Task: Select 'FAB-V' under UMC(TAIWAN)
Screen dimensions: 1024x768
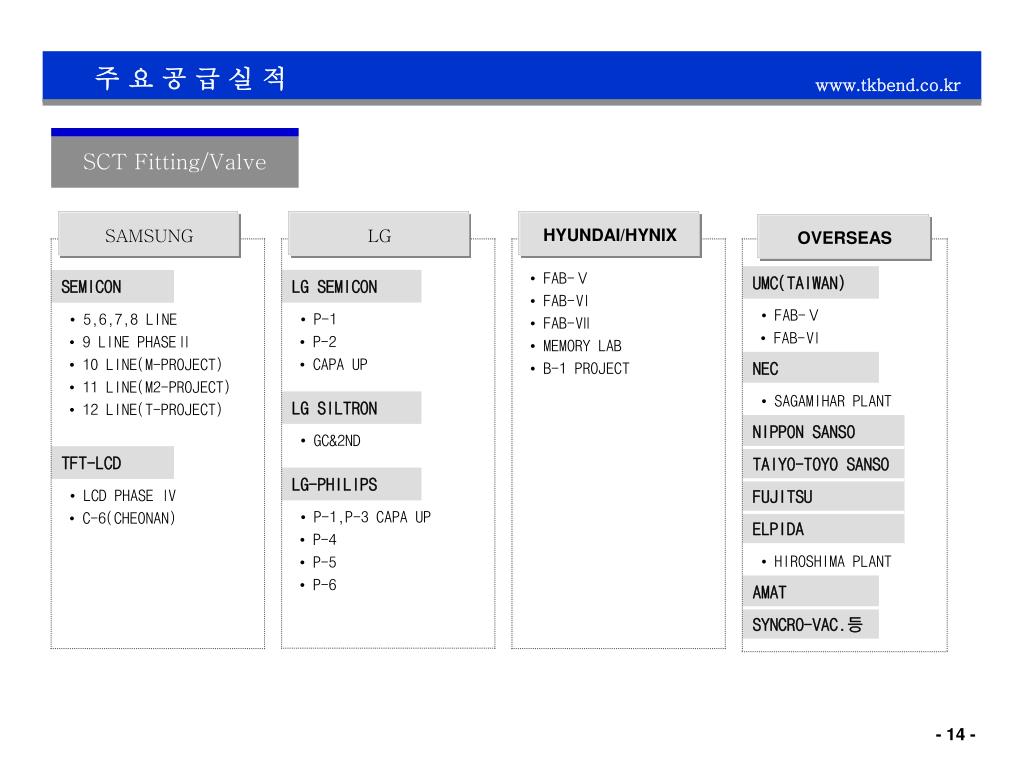Action: coord(795,315)
